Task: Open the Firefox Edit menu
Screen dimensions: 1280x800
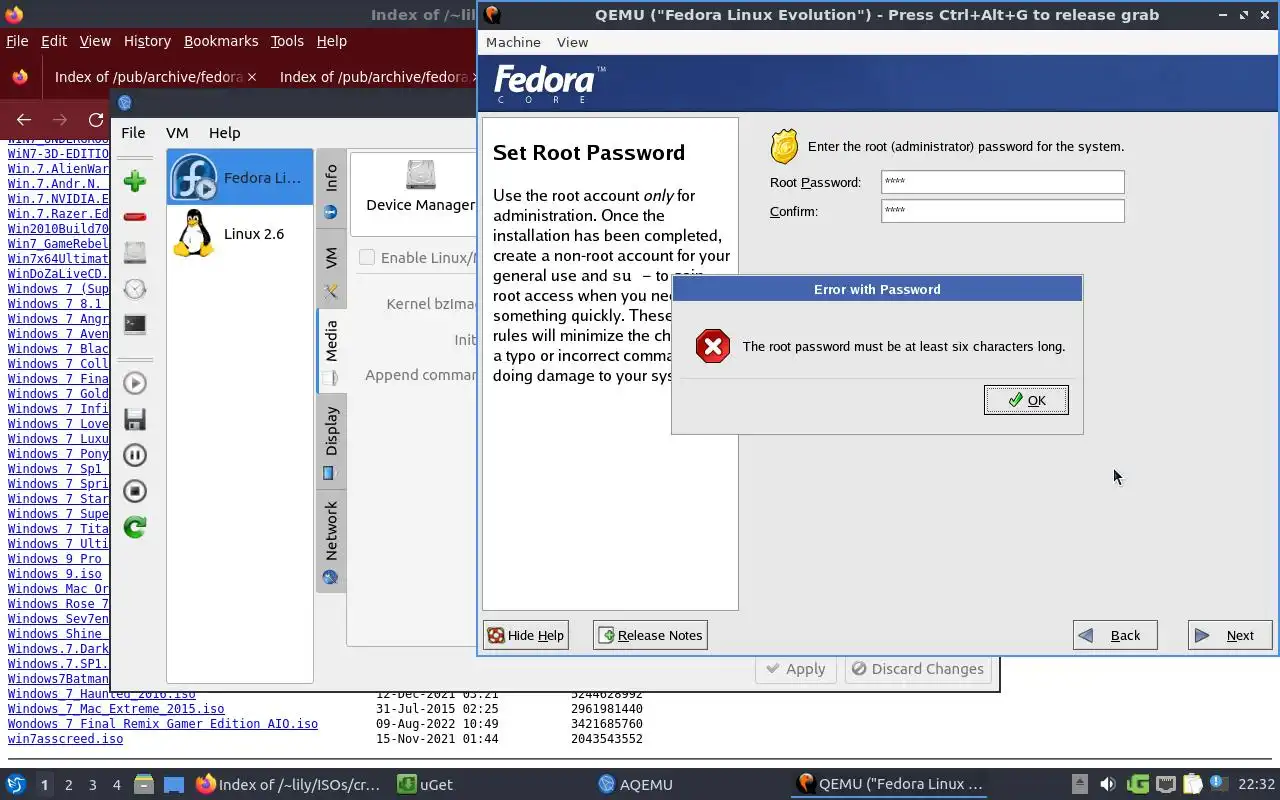Action: tap(54, 41)
